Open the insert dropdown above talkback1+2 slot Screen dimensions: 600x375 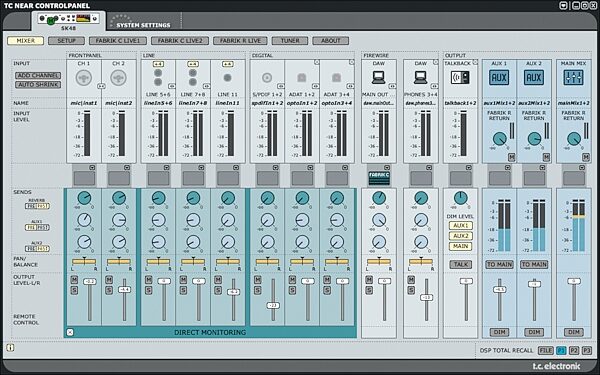pyautogui.click(x=468, y=168)
